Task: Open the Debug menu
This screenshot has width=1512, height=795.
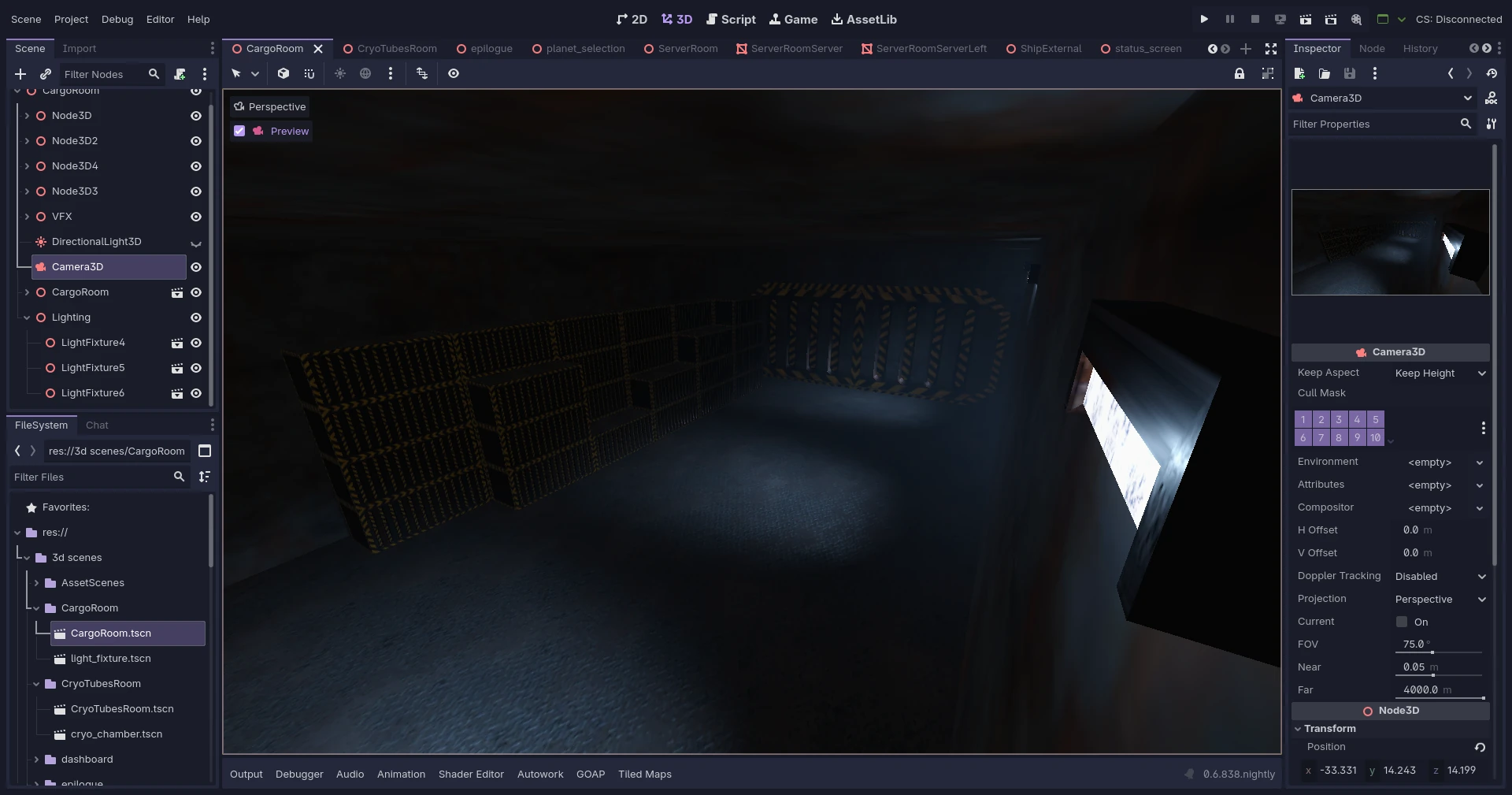Action: (117, 19)
